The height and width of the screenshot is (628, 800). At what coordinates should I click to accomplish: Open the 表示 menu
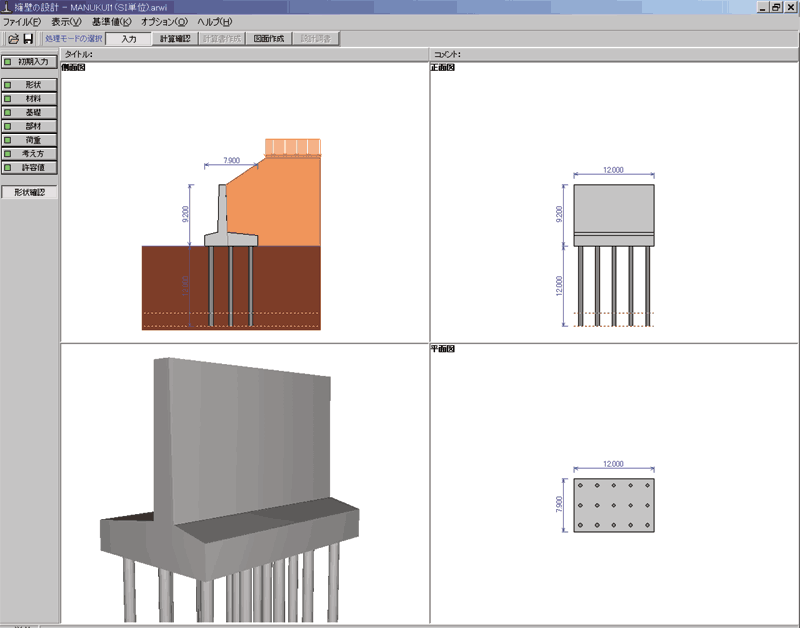click(66, 22)
